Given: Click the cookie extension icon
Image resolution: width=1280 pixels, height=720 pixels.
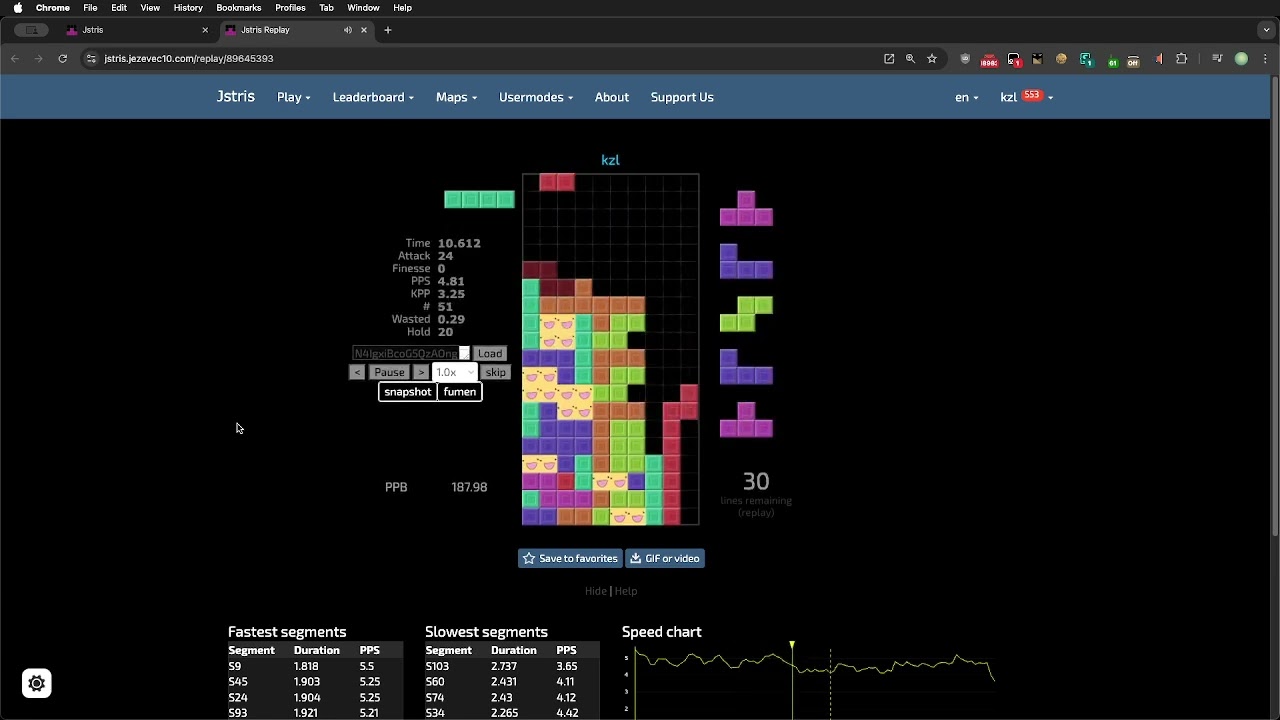Looking at the screenshot, I should 1061,59.
